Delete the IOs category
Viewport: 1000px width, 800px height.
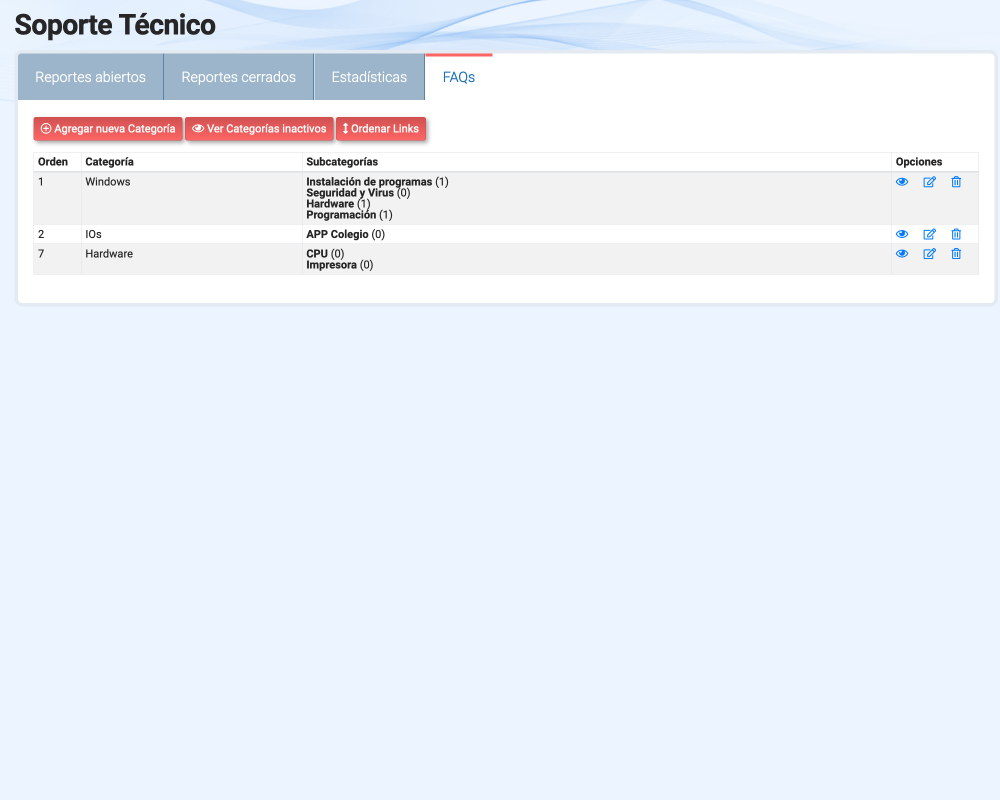(x=956, y=234)
